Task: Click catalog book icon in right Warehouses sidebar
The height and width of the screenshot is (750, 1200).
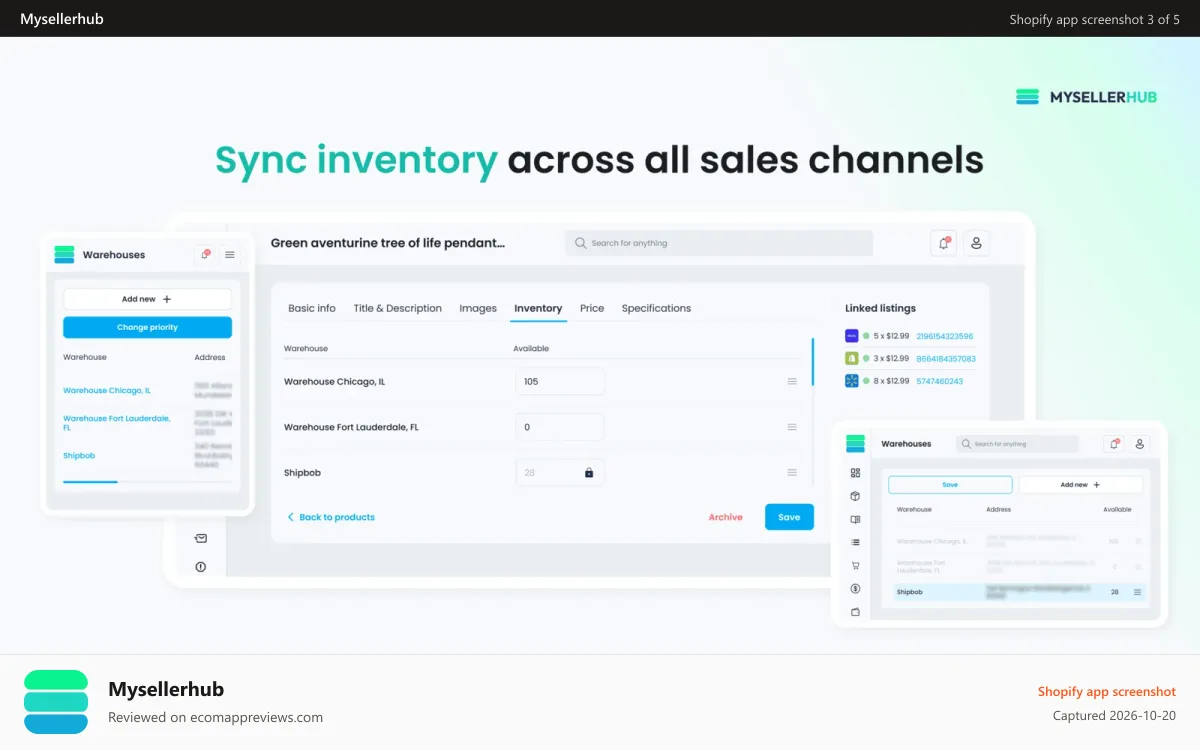Action: tap(855, 519)
